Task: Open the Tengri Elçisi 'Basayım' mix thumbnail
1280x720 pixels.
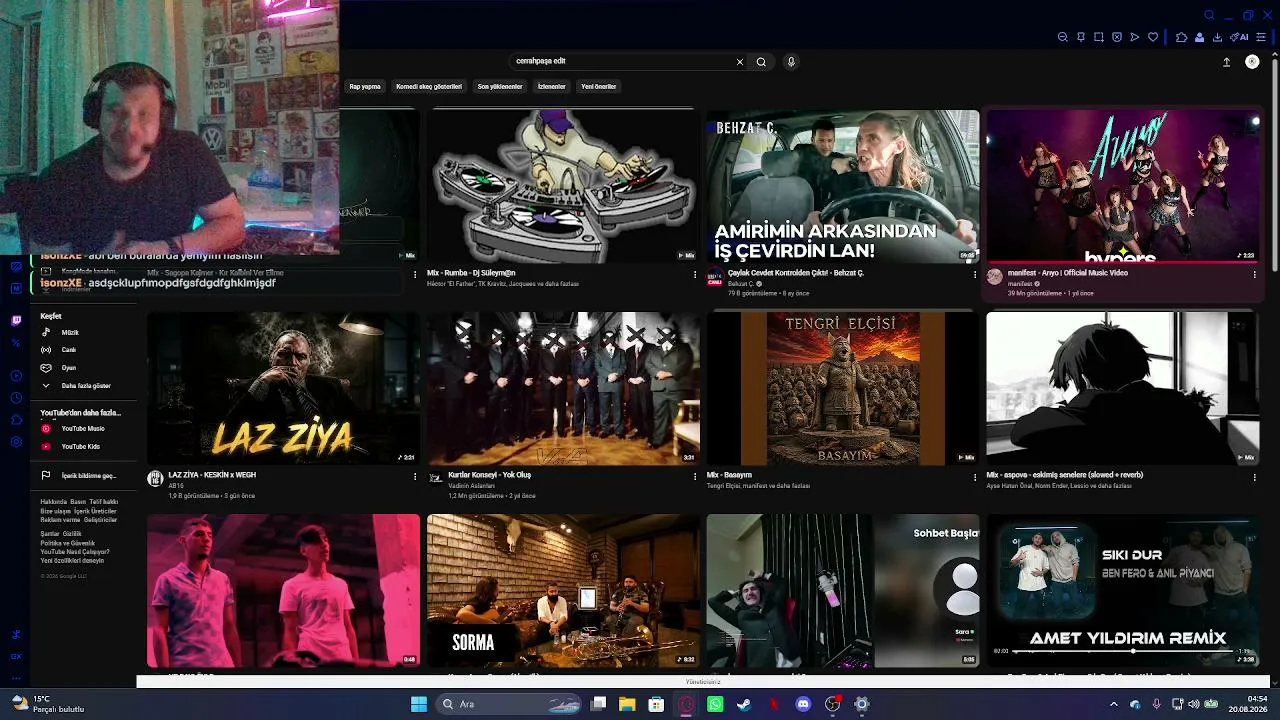Action: 843,388
